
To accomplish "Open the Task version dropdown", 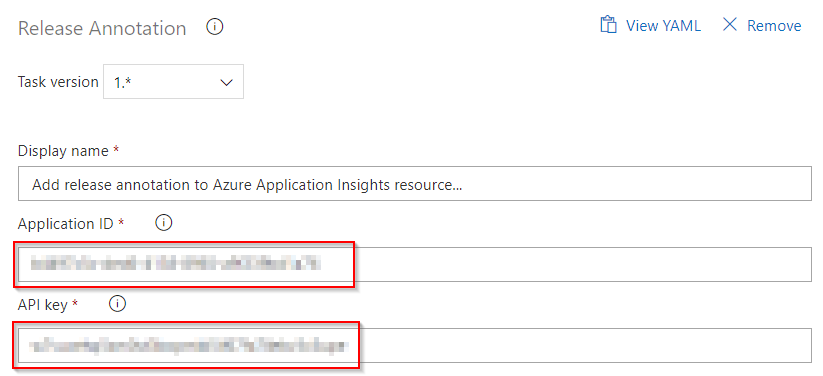I will tap(173, 82).
